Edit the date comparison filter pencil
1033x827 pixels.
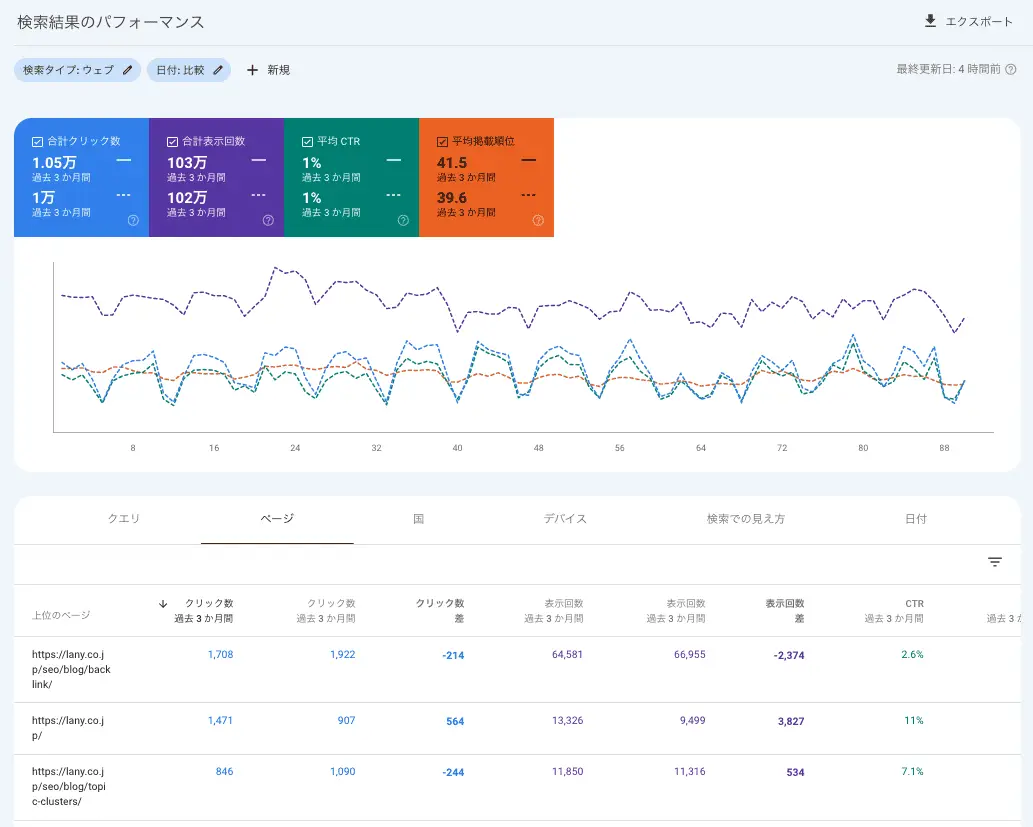[218, 70]
